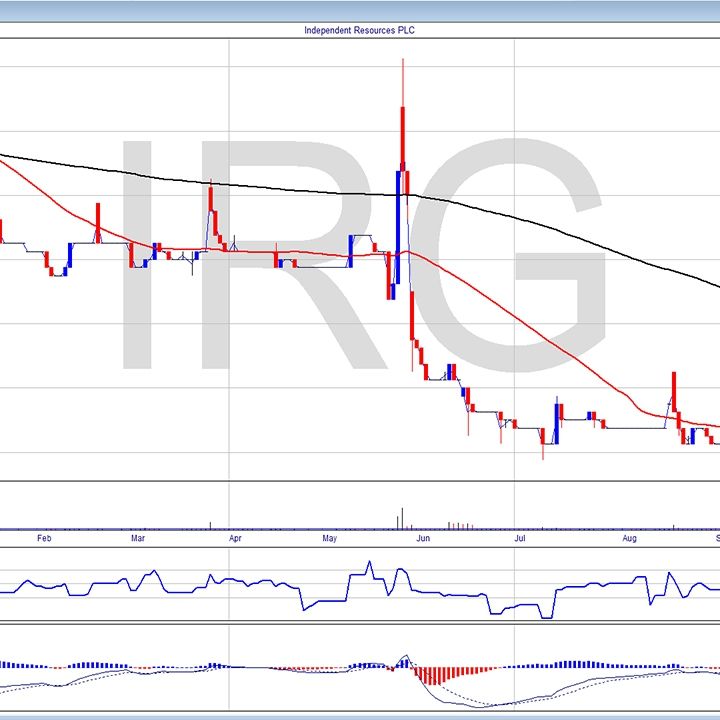Screen dimensions: 720x720
Task: Select the Aug label on date axis
Action: (x=629, y=538)
